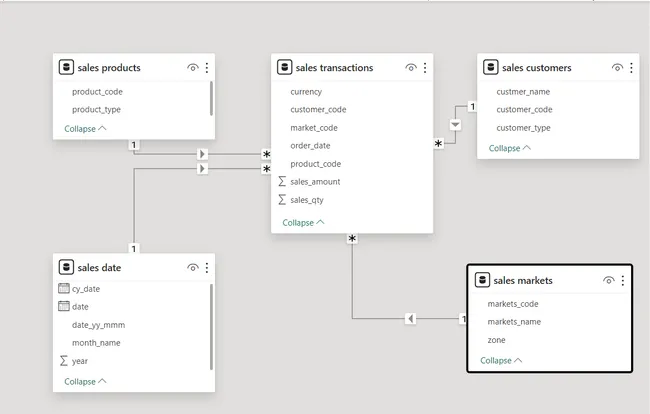This screenshot has width=650, height=414.
Task: Select markets_name field in sales markets
Action: (514, 322)
